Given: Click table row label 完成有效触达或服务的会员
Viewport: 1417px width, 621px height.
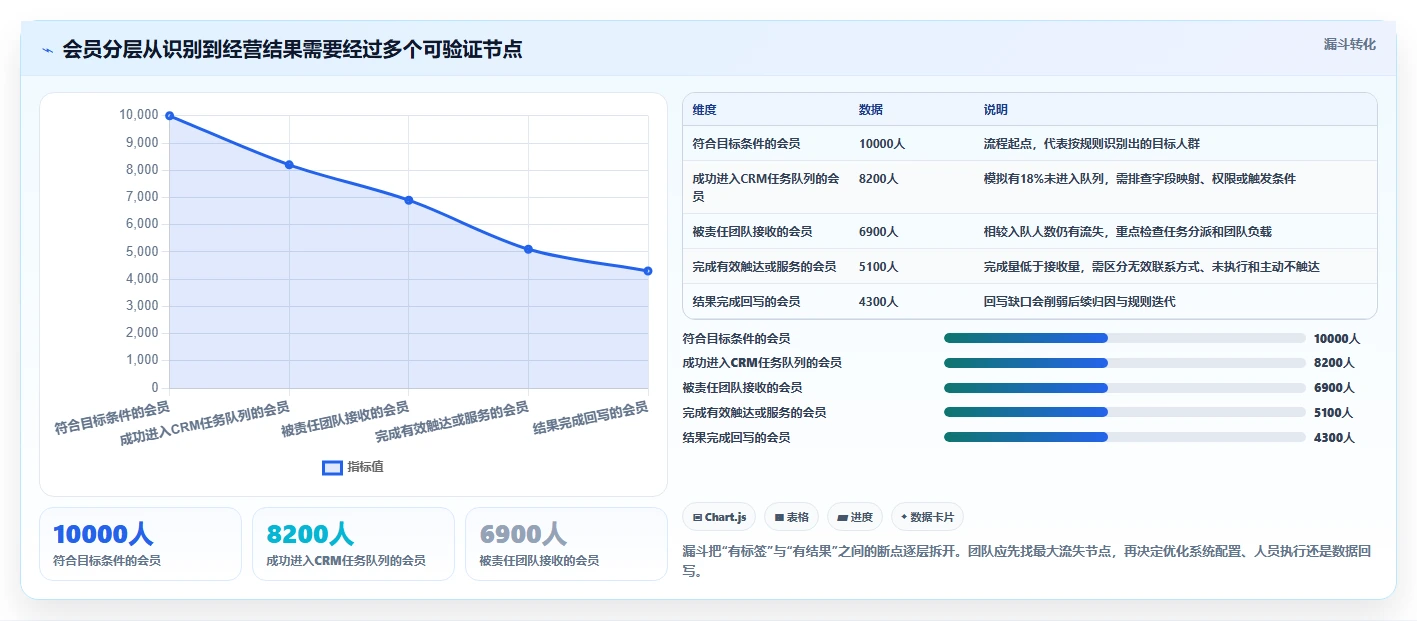Looking at the screenshot, I should click(x=764, y=267).
